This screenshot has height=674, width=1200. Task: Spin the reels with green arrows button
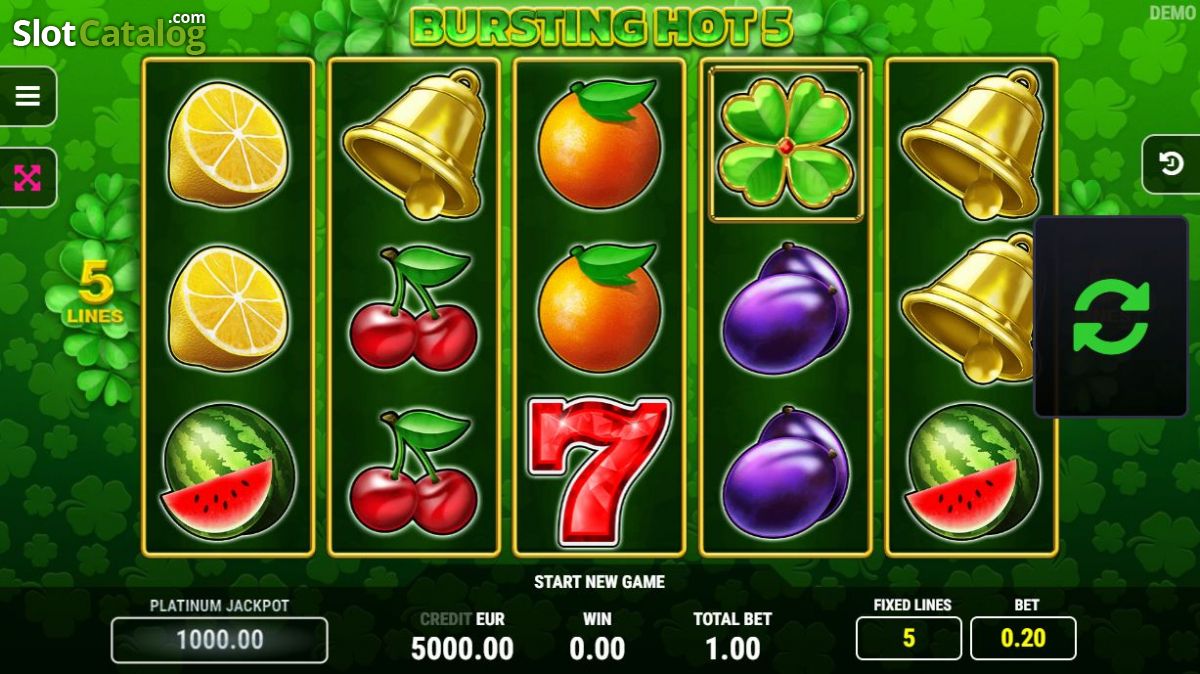coord(1110,316)
